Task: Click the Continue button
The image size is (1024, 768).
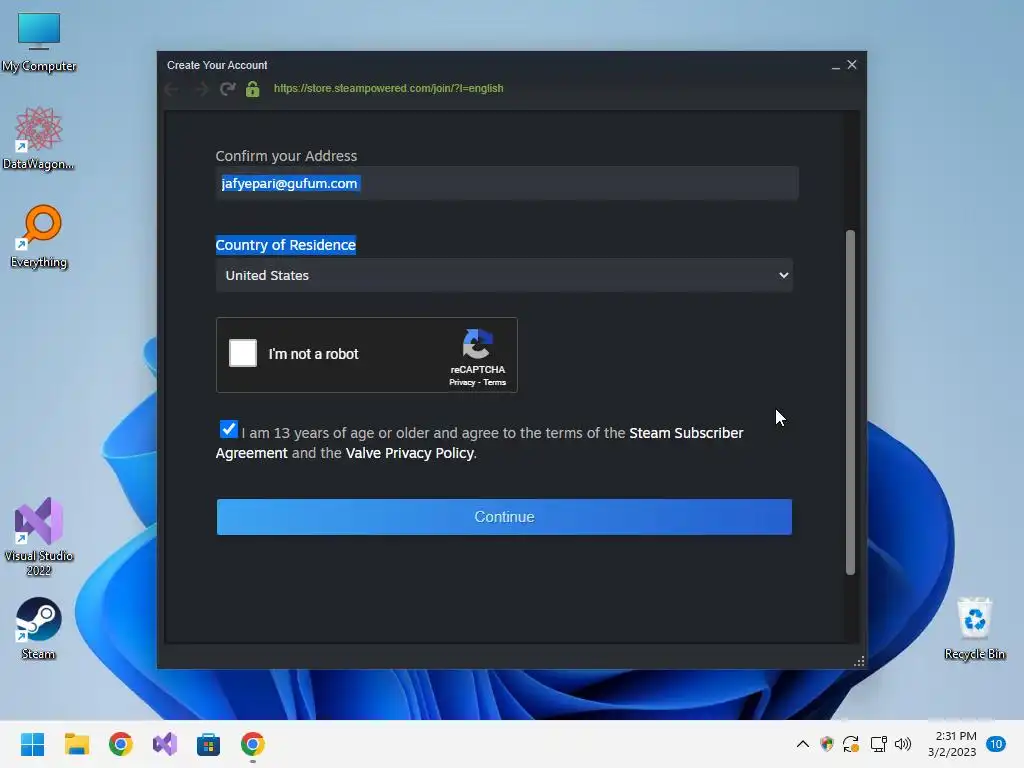Action: [504, 517]
